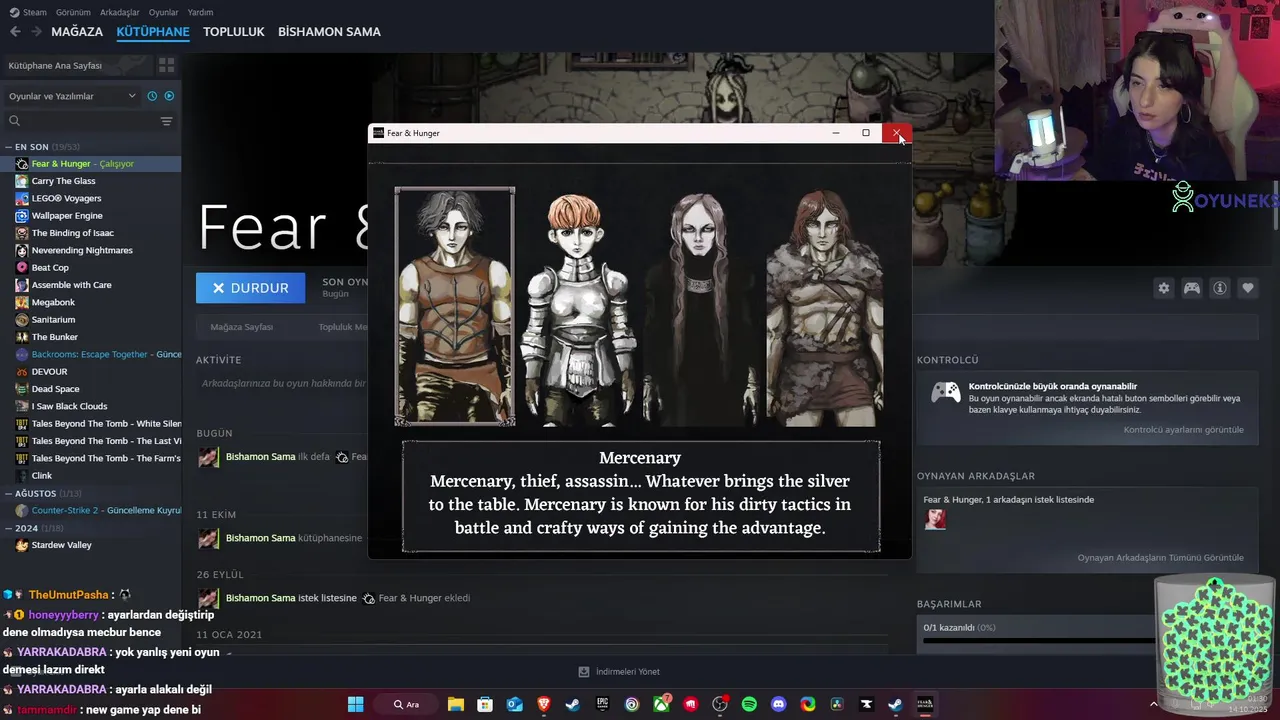This screenshot has height=720, width=1280.
Task: Open the Steam menu
Action: 29,12
